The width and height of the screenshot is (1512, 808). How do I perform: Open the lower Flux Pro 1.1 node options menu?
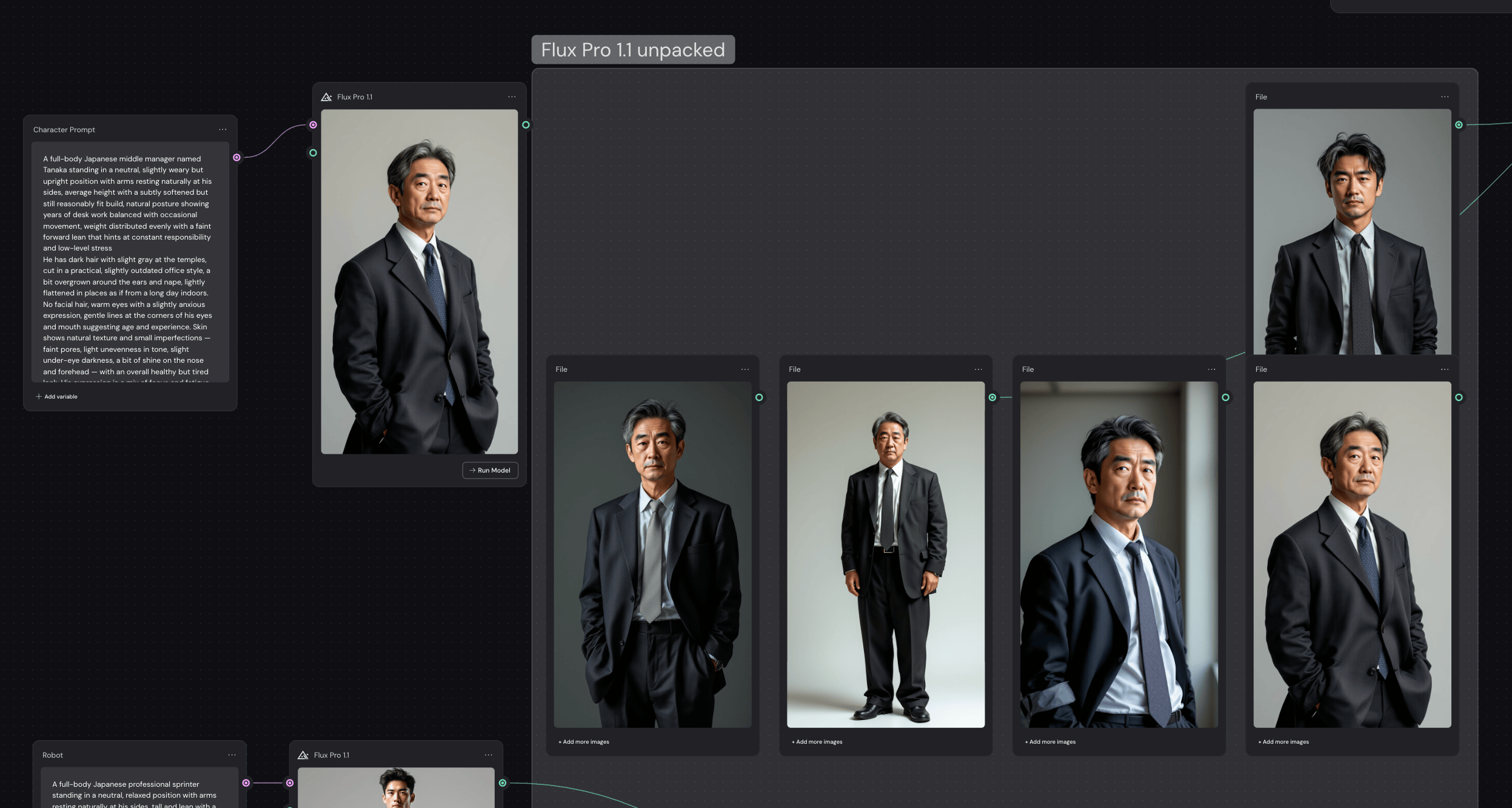point(489,755)
